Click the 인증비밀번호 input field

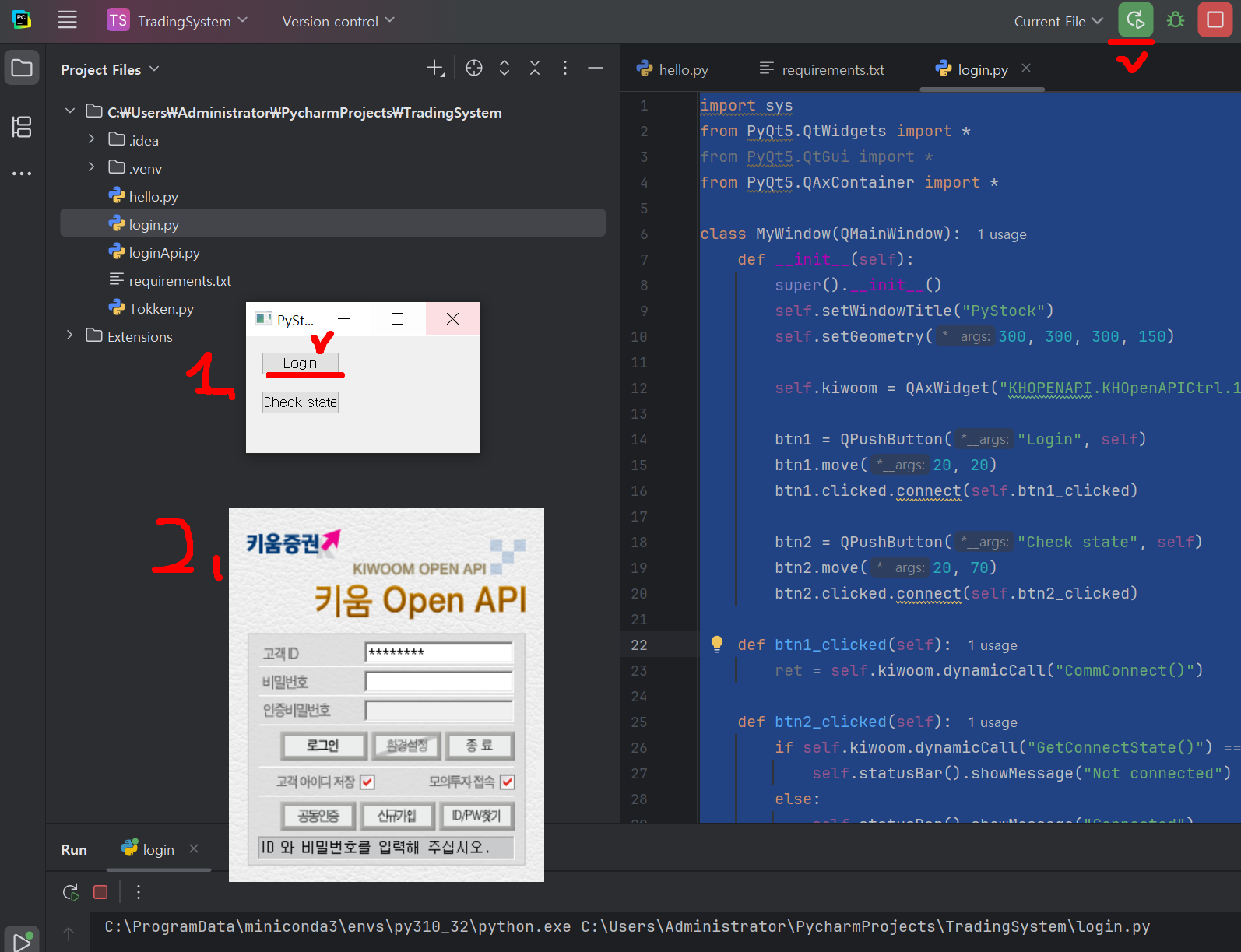click(x=438, y=710)
